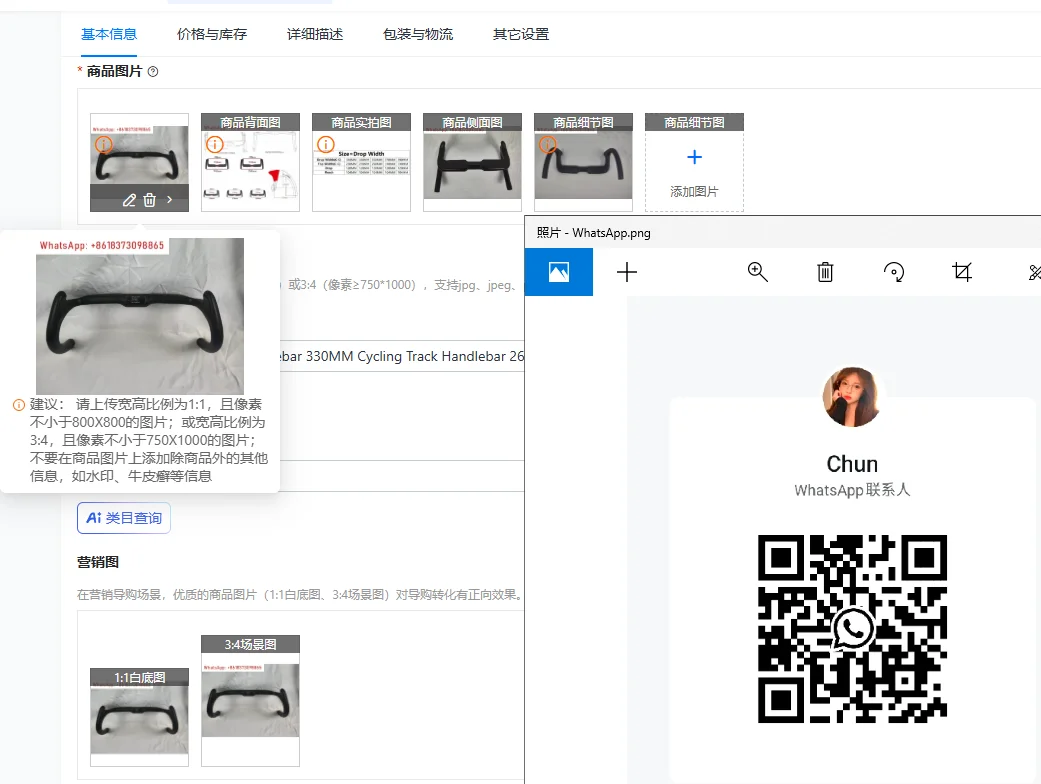Open the 其它设置 tab
Image resolution: width=1041 pixels, height=784 pixels.
(x=521, y=35)
